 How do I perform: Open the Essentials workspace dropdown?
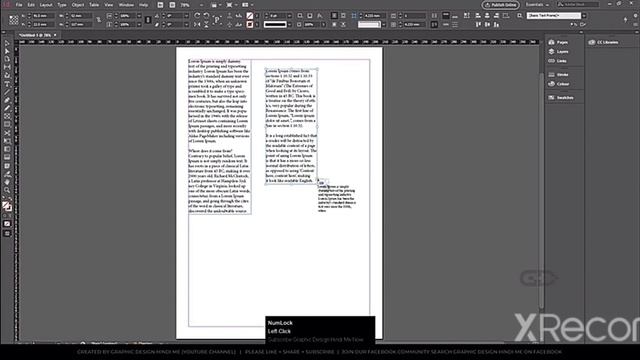point(537,5)
